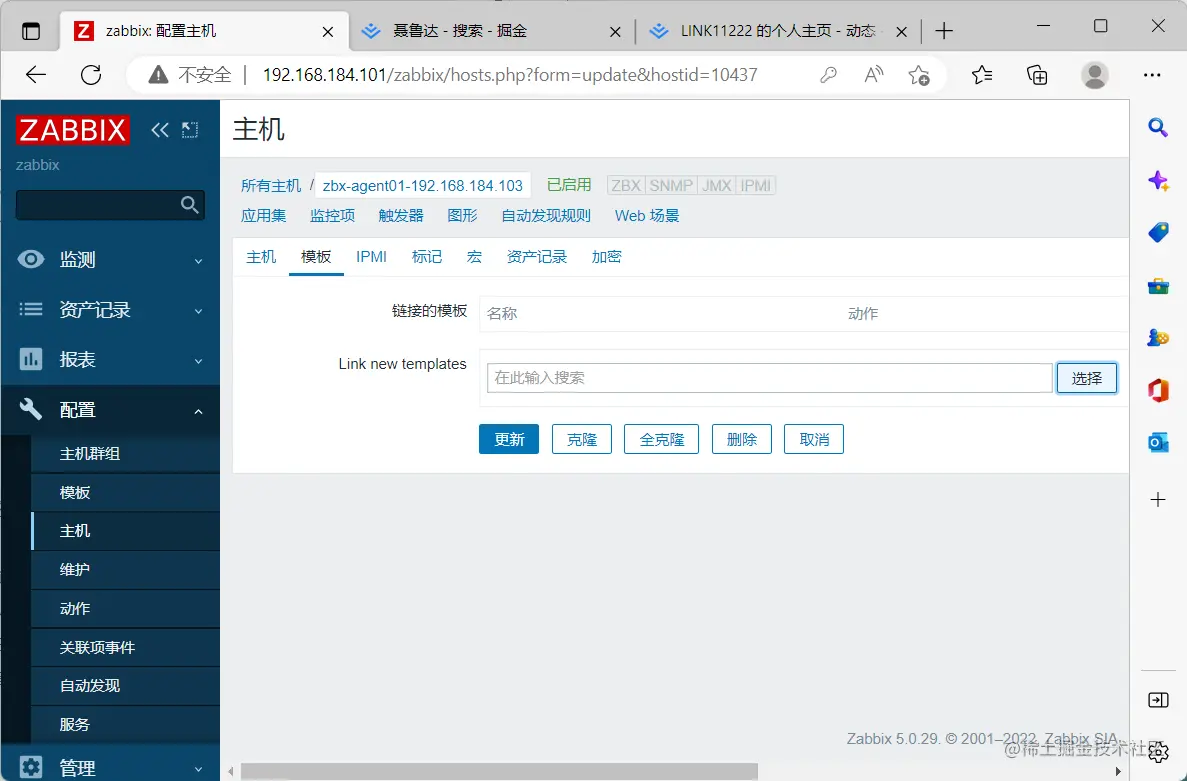
Task: Open the browser profile avatar
Action: pyautogui.click(x=1095, y=74)
